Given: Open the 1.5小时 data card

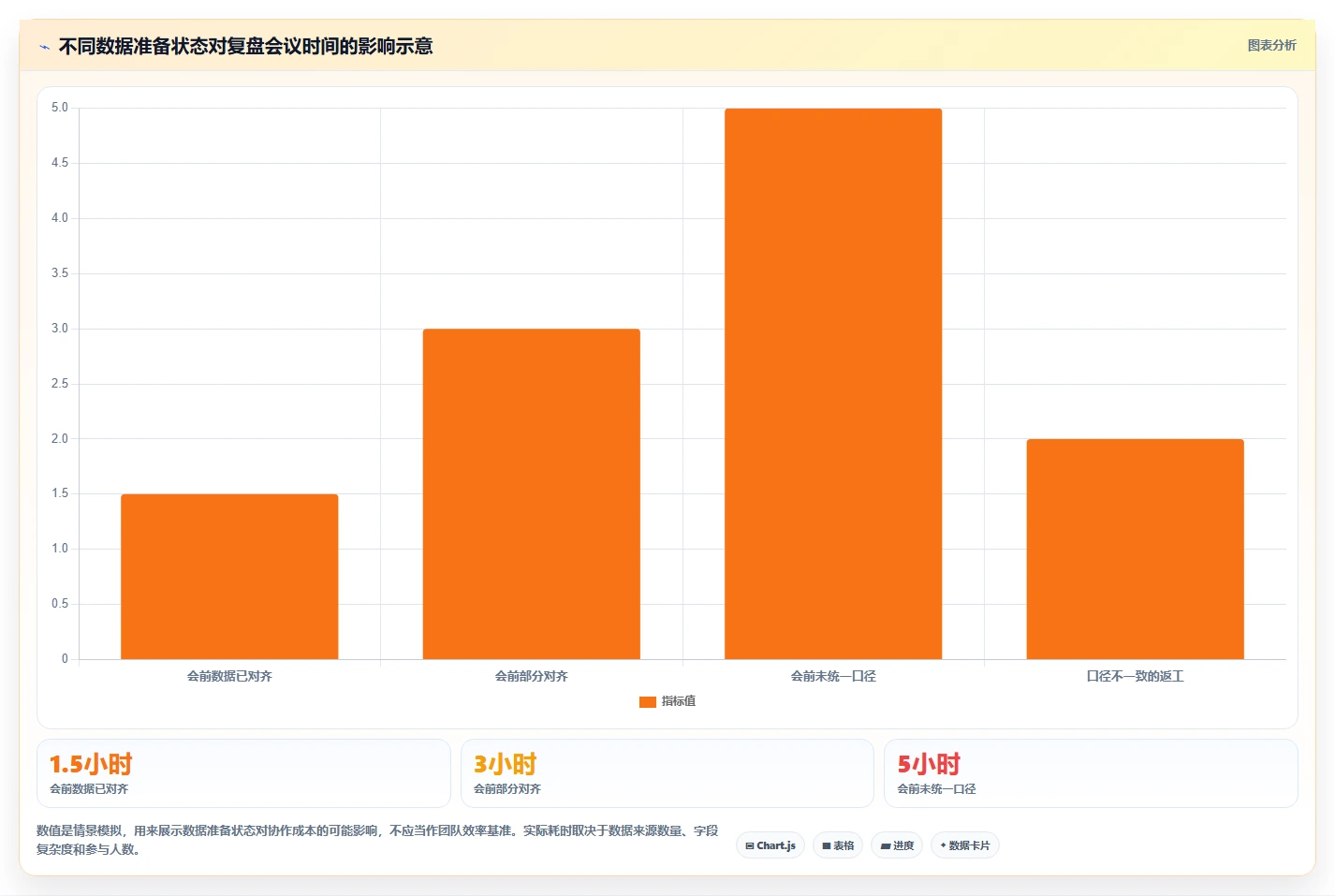Looking at the screenshot, I should 243,773.
